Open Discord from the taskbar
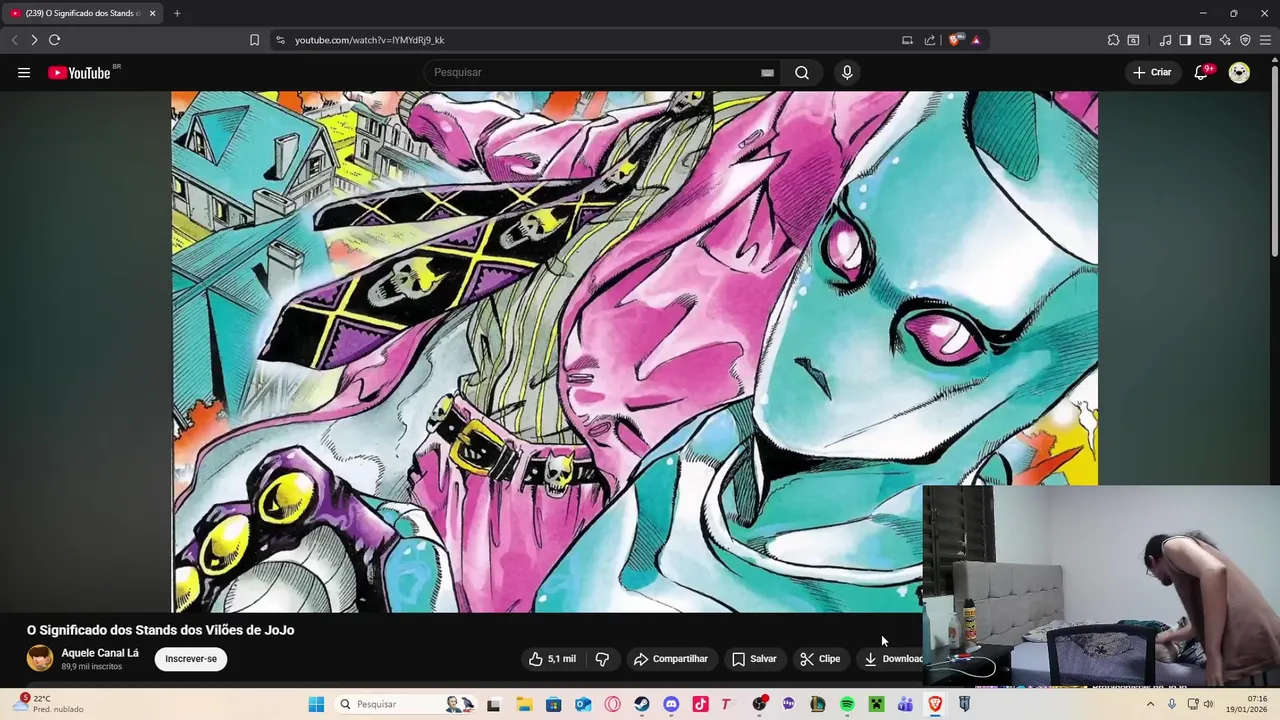 point(671,704)
